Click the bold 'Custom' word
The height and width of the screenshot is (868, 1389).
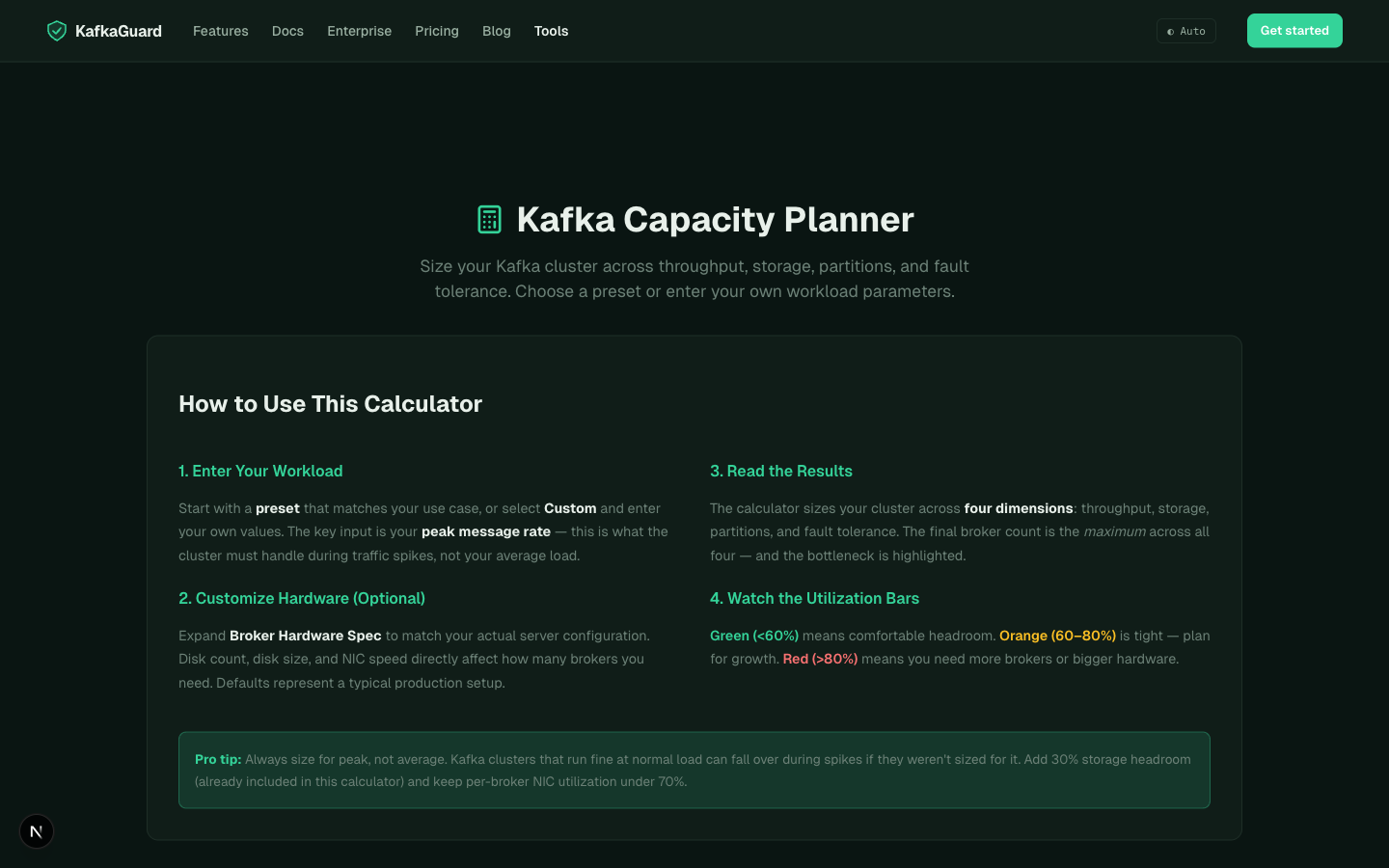(x=570, y=508)
